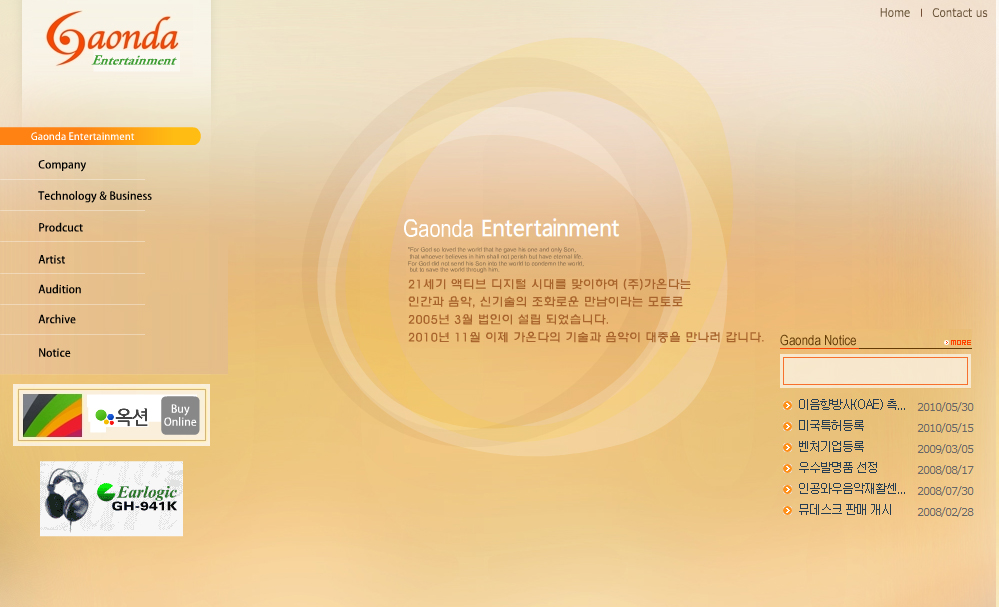
Task: Click the arrow bullet beside 미국특허등록
Action: click(x=787, y=426)
